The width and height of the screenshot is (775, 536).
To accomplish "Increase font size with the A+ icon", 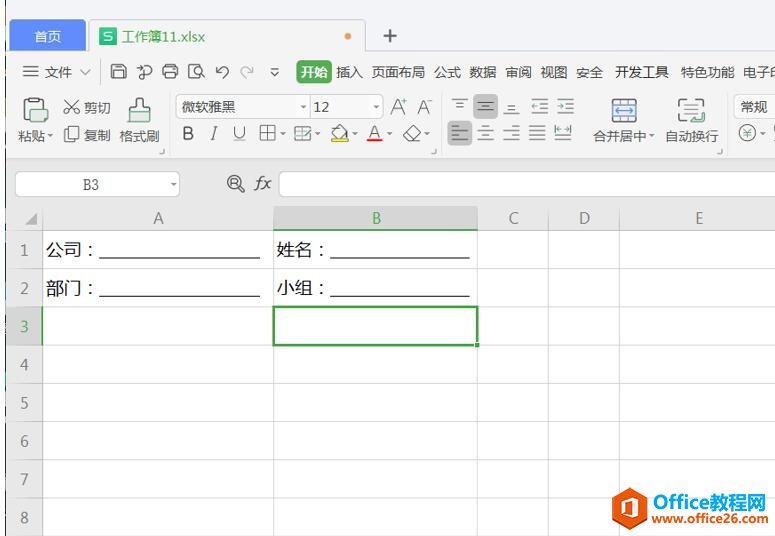I will tap(399, 107).
